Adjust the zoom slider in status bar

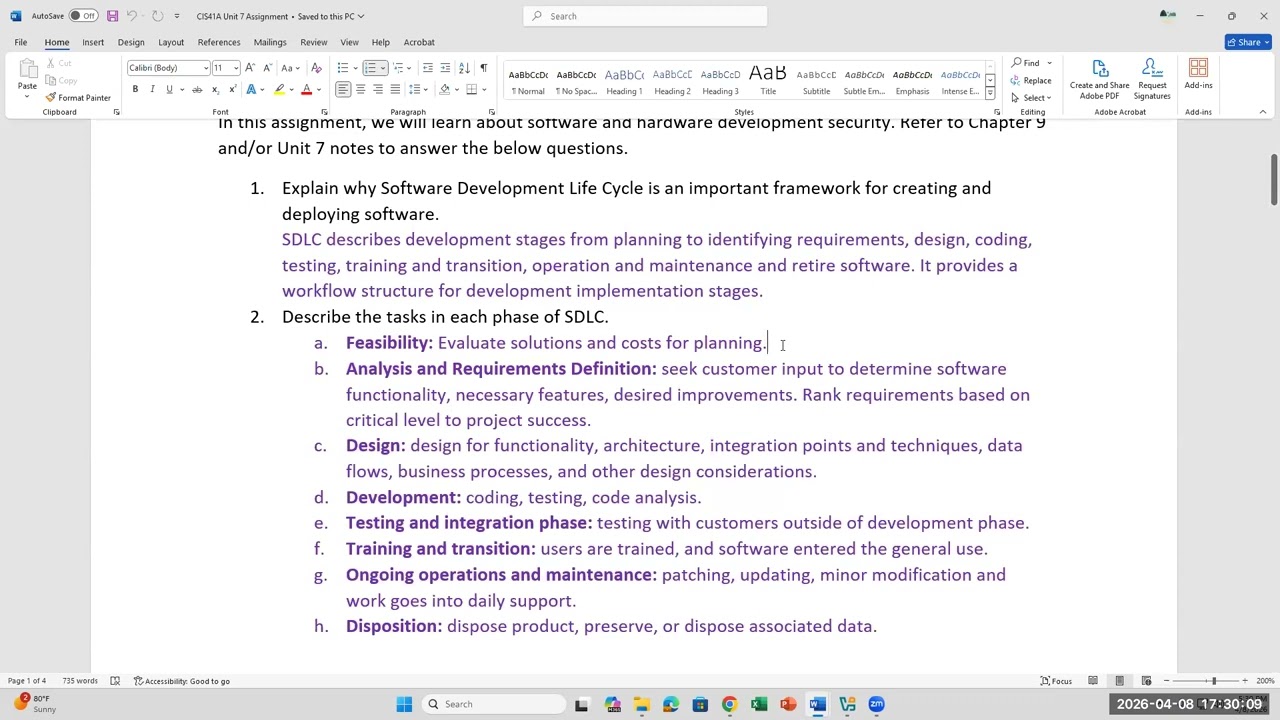pos(1213,681)
